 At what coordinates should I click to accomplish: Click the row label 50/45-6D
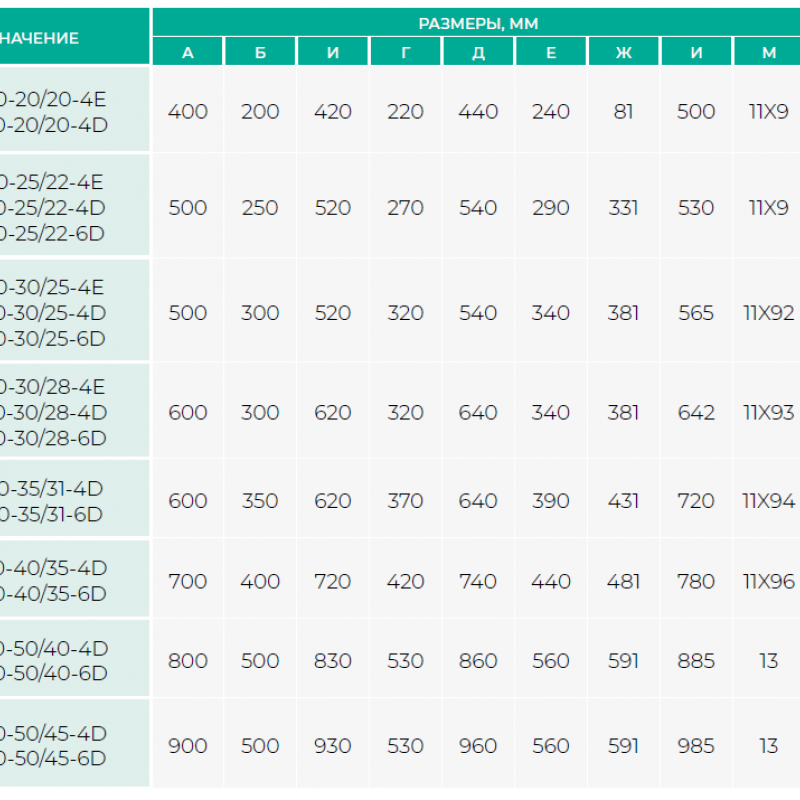[53, 758]
